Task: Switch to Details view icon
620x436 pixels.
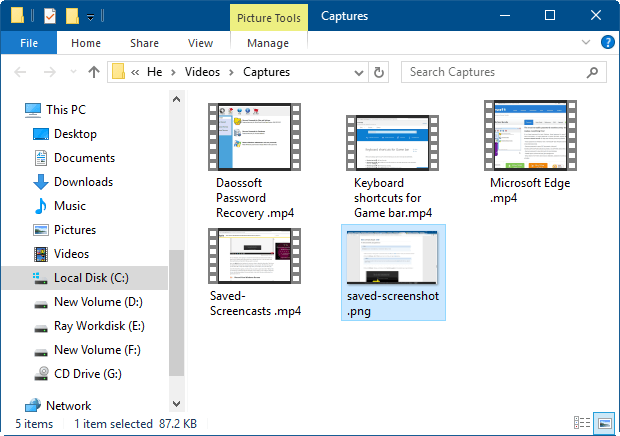Action: [x=582, y=423]
